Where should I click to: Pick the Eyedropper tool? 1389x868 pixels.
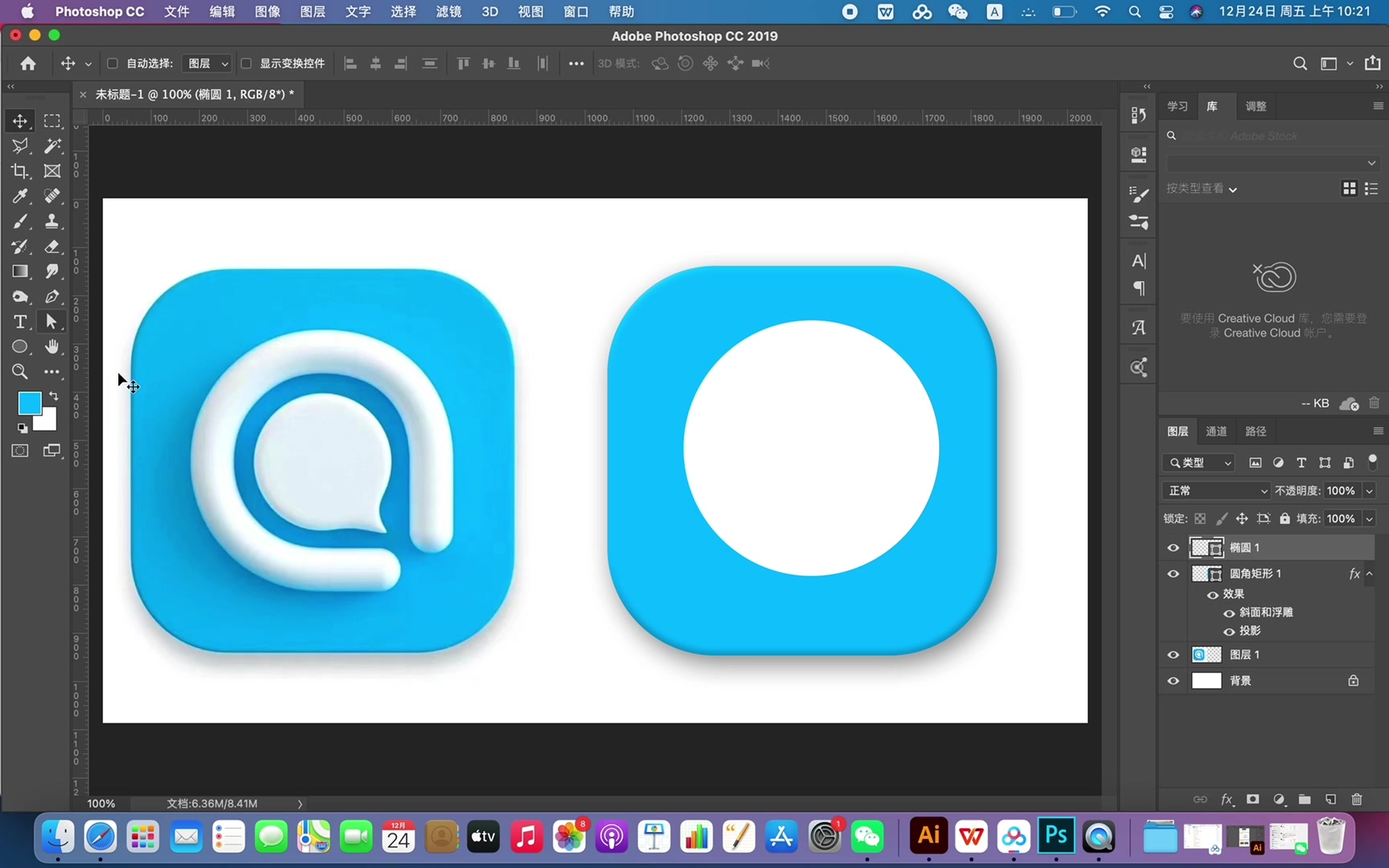click(x=20, y=196)
